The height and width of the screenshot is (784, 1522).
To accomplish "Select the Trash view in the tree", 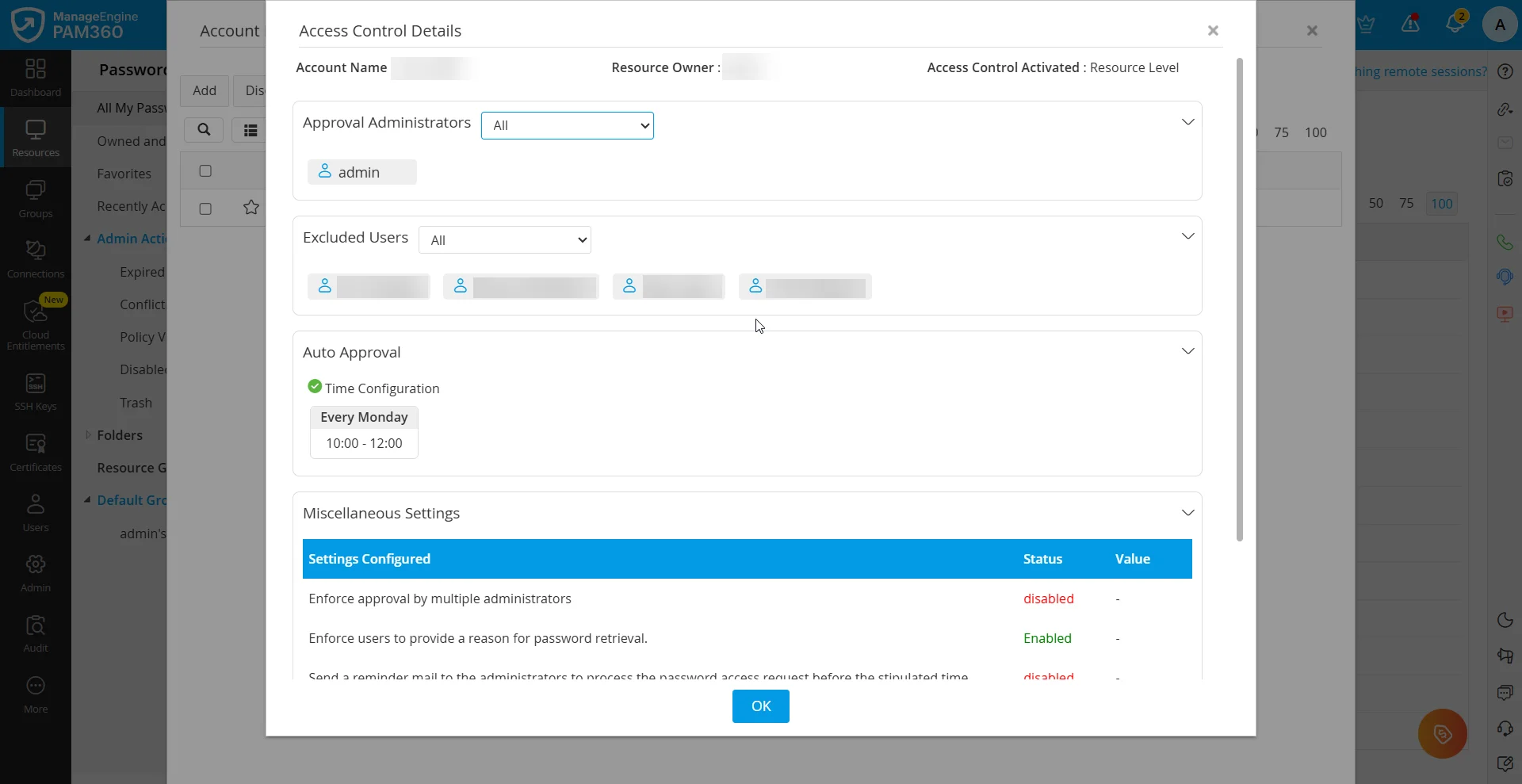I will (x=135, y=402).
